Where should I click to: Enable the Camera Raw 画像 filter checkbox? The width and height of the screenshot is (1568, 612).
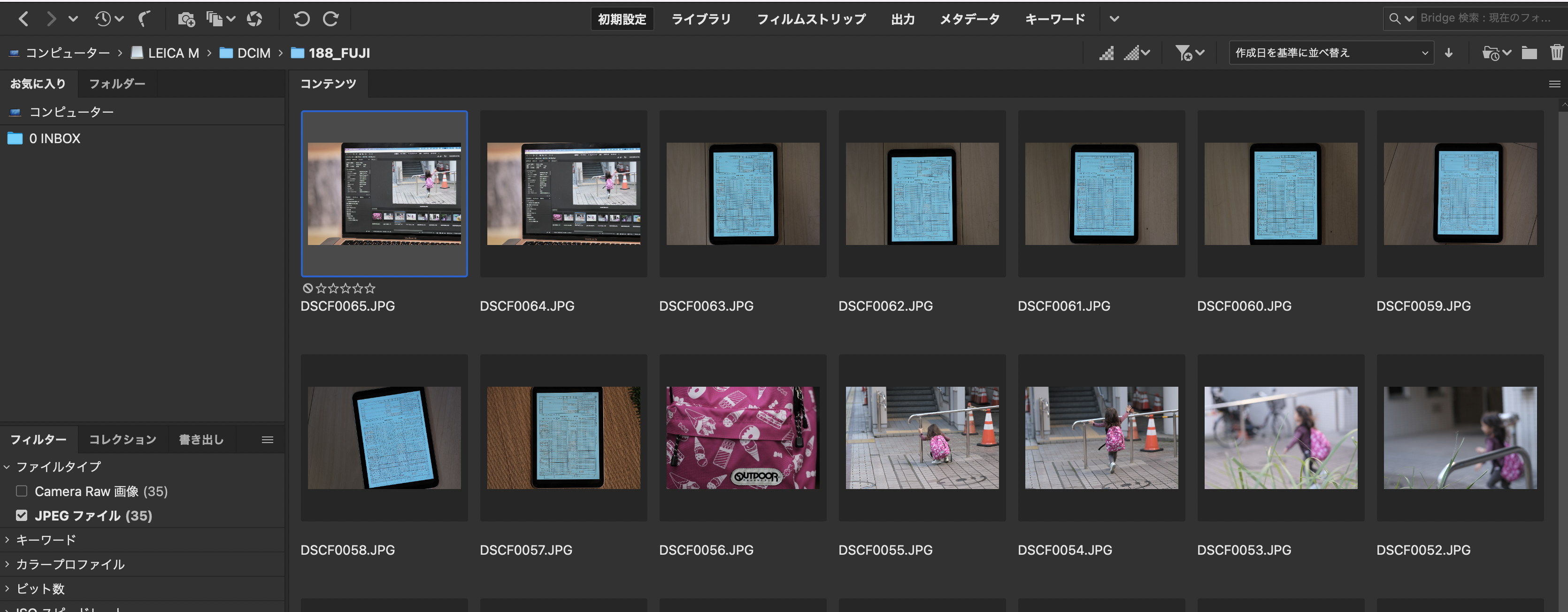pyautogui.click(x=22, y=491)
